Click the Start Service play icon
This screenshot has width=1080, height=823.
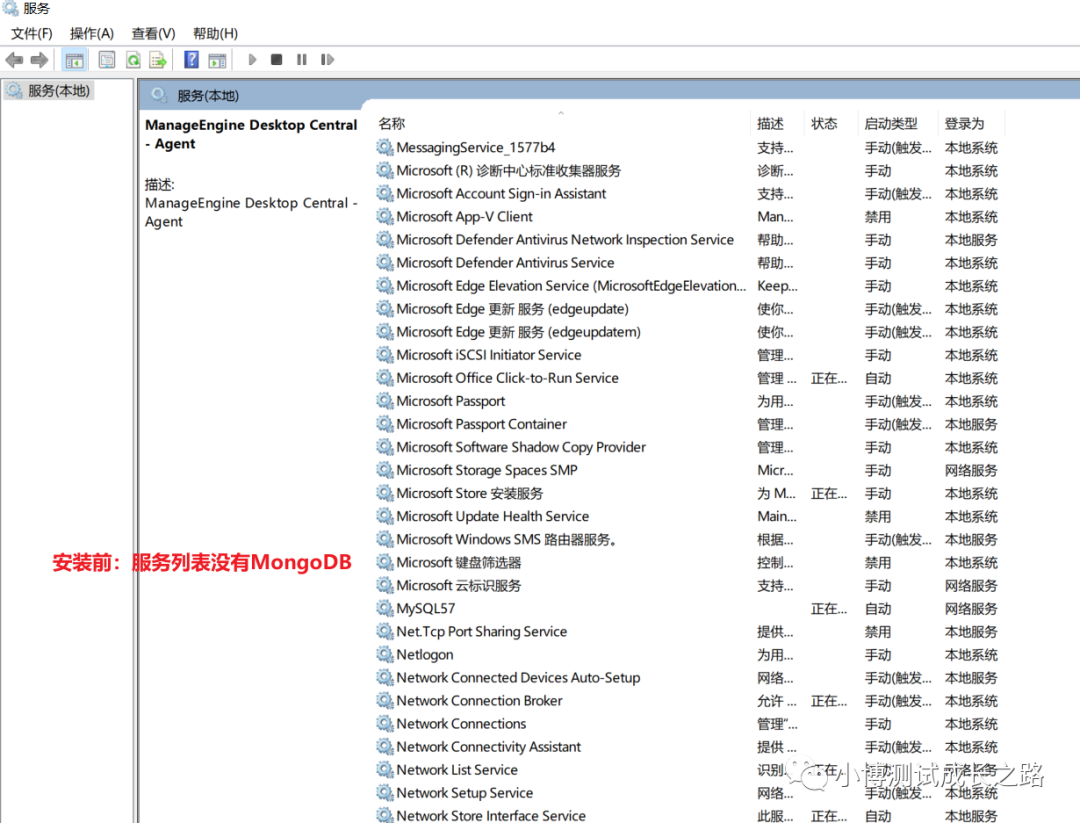coord(252,60)
